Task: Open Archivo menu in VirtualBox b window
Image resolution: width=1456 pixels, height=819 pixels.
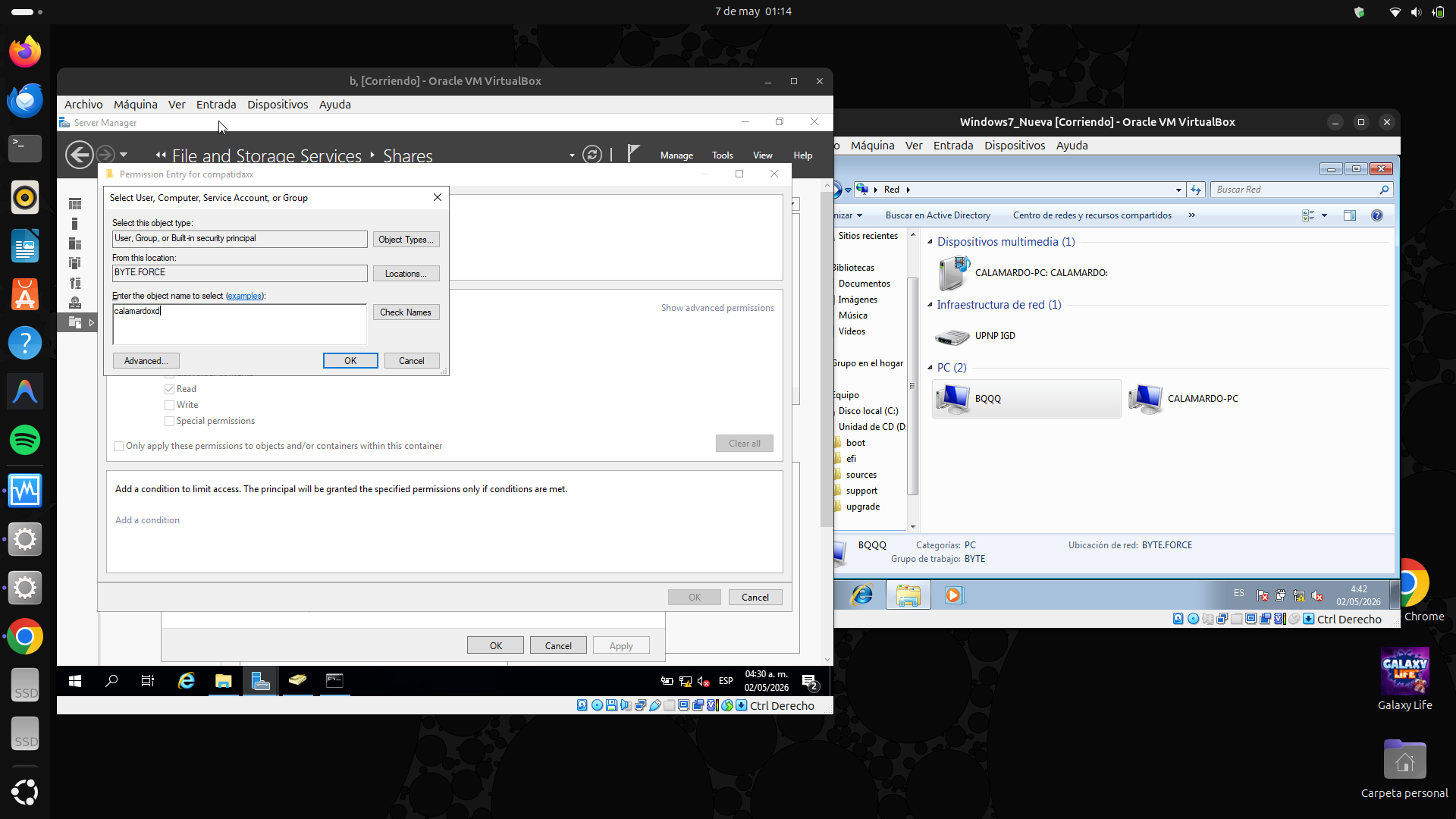Action: pyautogui.click(x=83, y=105)
